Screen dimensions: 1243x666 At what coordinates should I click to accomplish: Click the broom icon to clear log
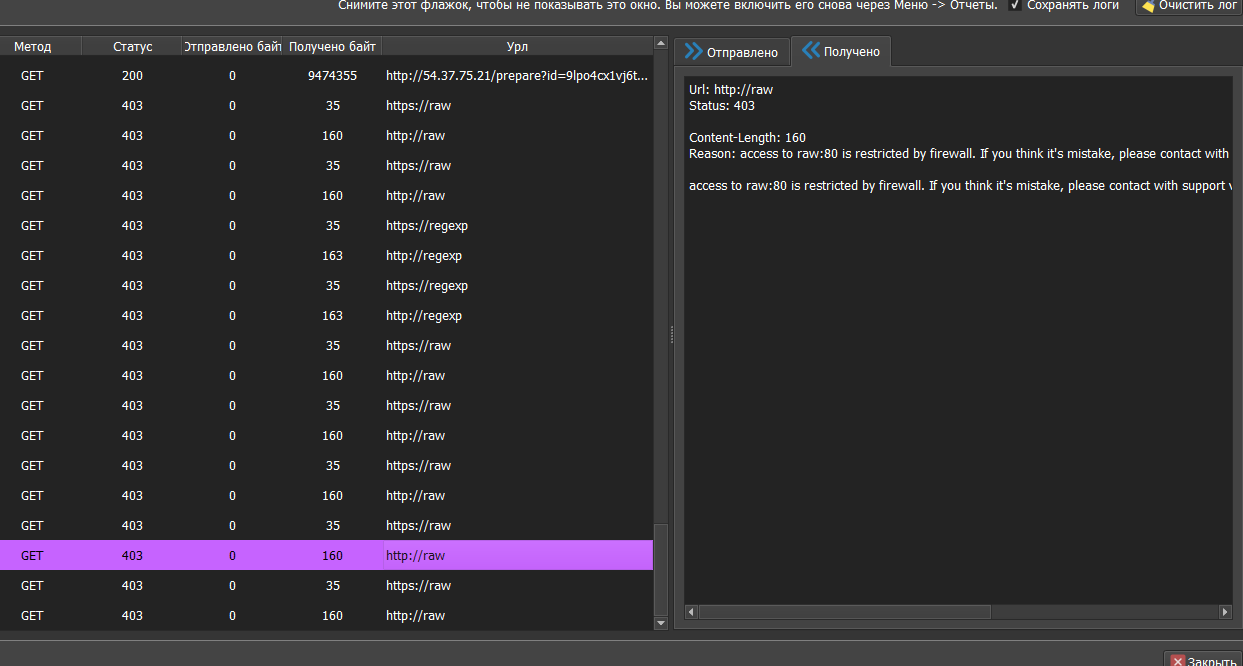1153,7
